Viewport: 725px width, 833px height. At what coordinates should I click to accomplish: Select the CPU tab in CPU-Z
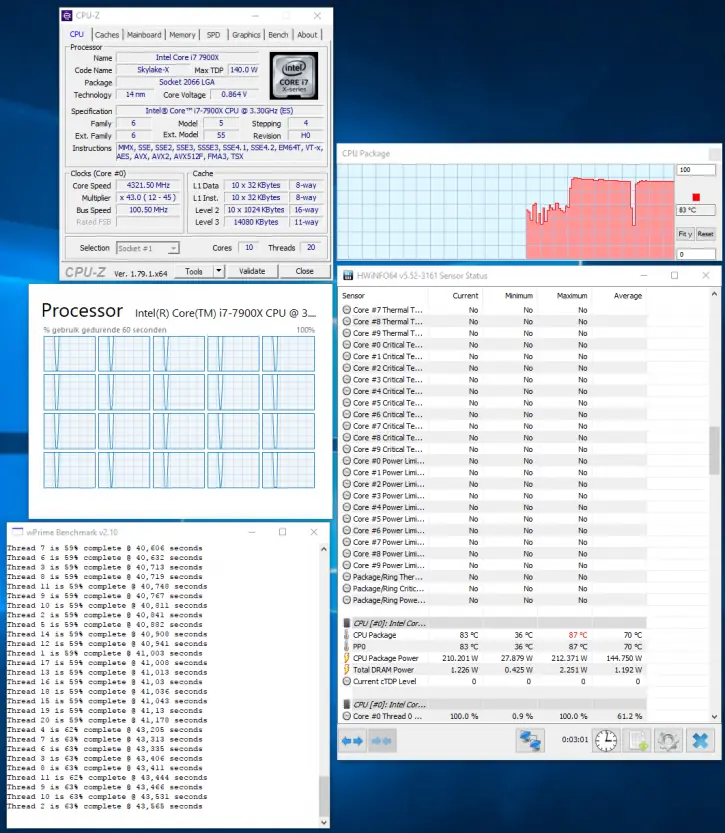(77, 34)
